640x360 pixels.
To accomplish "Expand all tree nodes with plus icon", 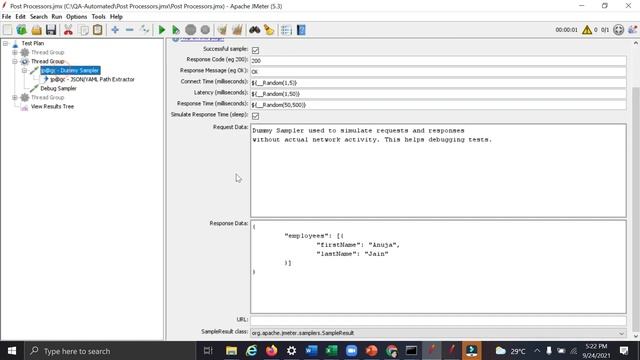I will click(x=115, y=30).
